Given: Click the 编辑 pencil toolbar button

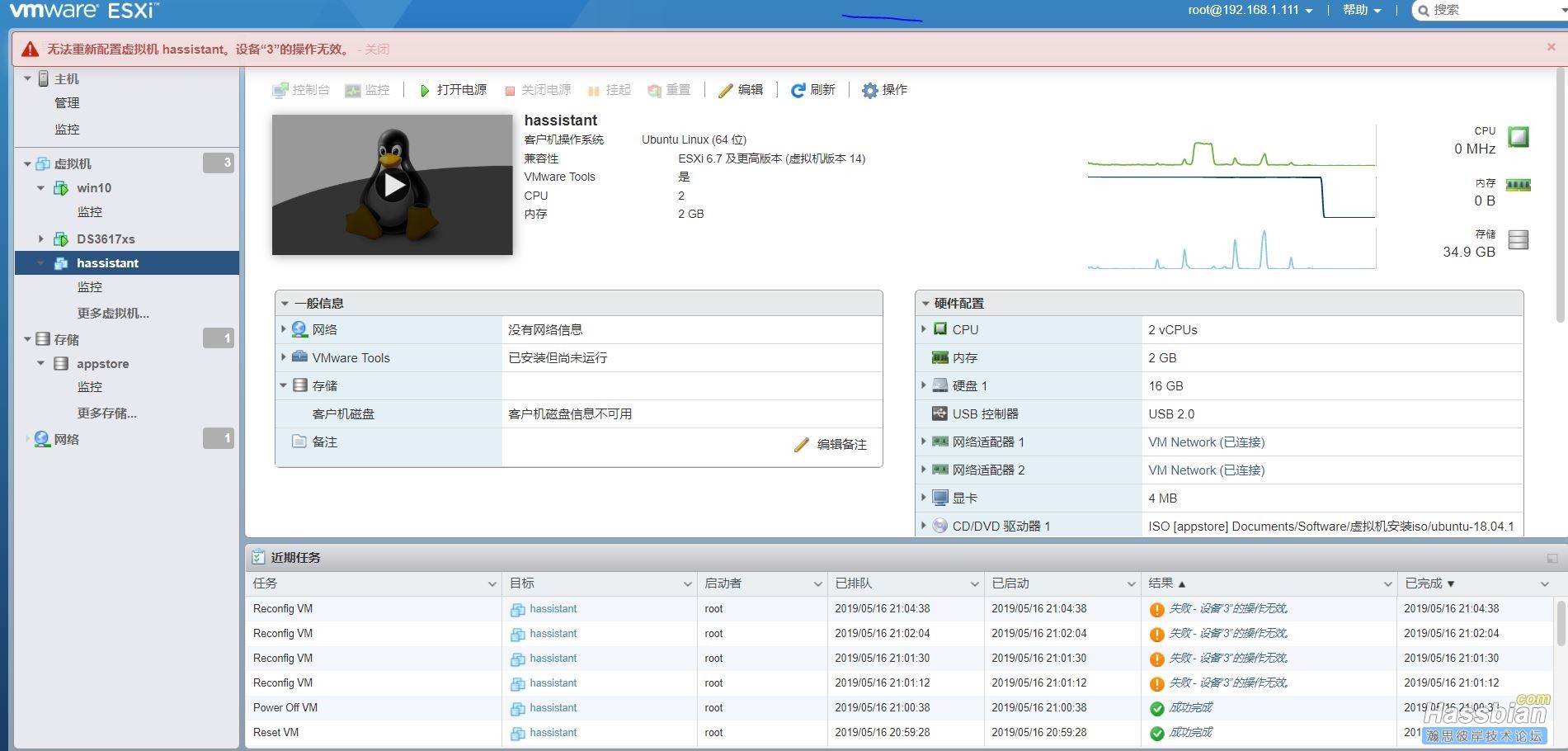Looking at the screenshot, I should (741, 90).
